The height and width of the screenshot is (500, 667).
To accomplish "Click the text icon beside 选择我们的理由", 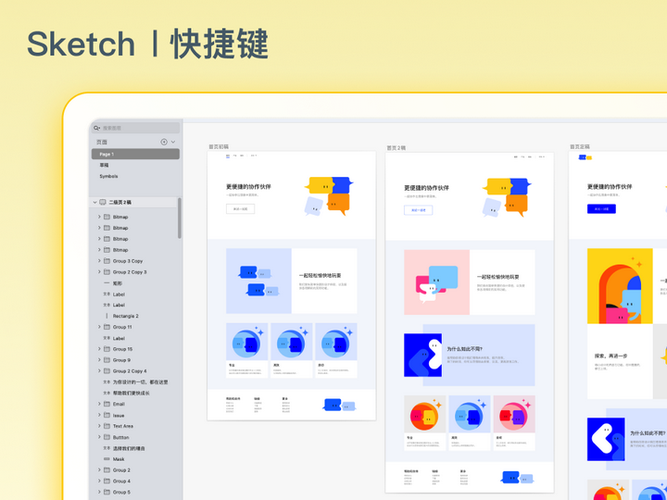I will [107, 448].
